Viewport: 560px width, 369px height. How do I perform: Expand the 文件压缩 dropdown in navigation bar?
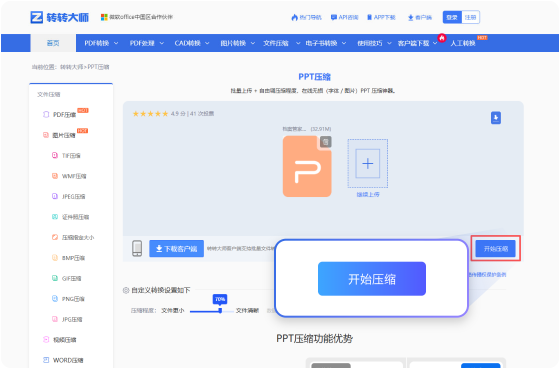click(x=281, y=43)
